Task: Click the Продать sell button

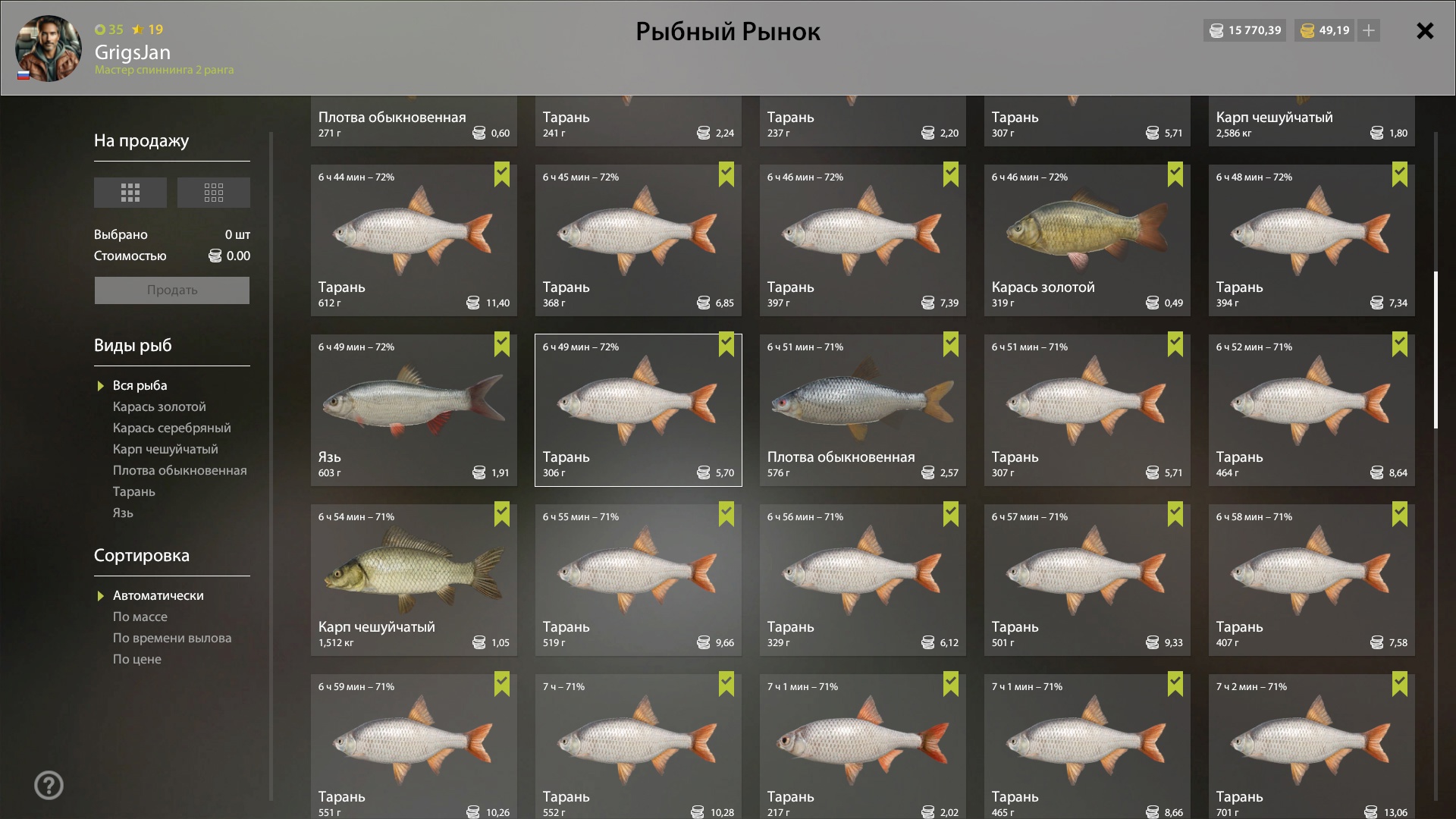Action: point(172,290)
